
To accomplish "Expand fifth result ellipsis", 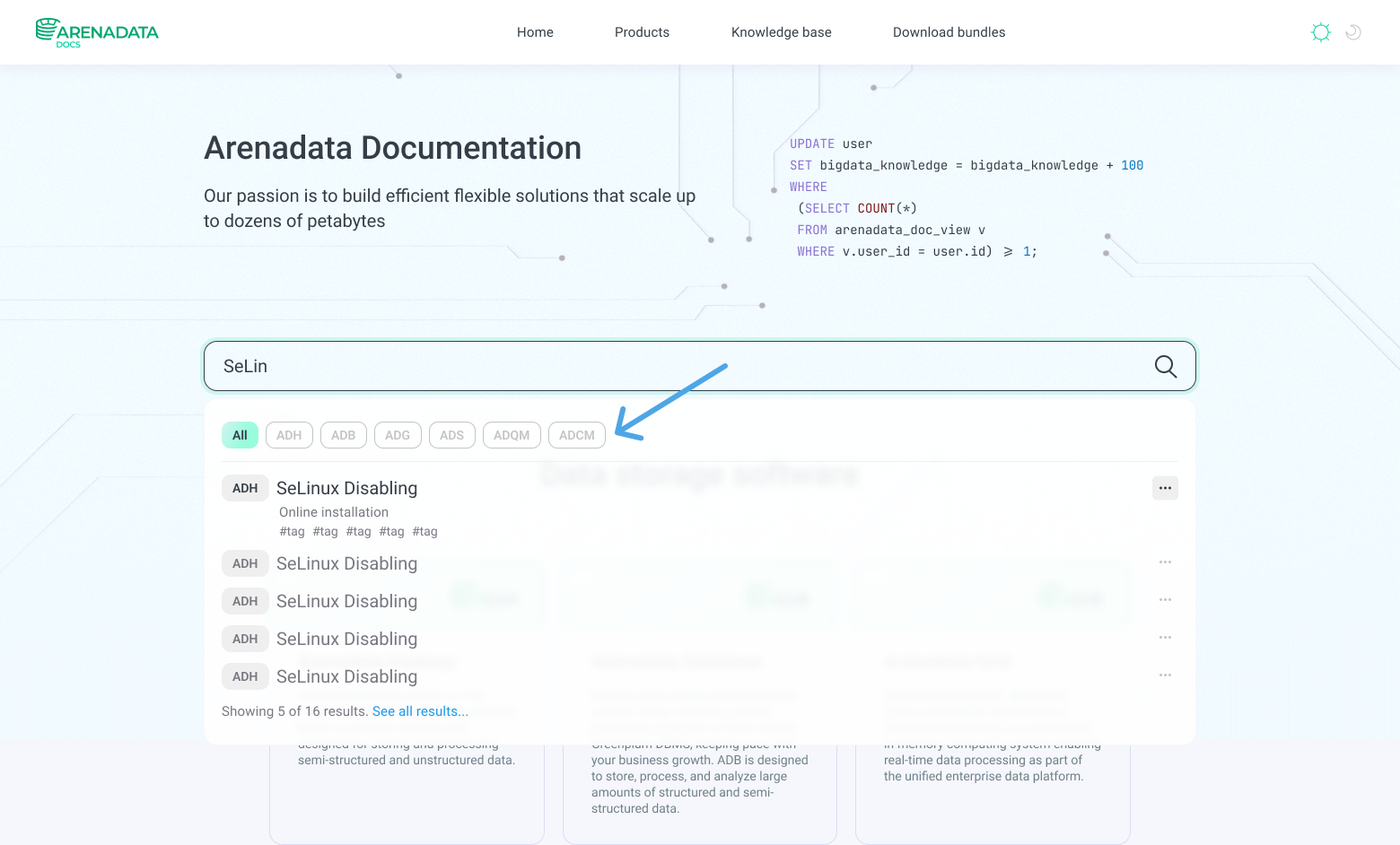I will coord(1165,675).
